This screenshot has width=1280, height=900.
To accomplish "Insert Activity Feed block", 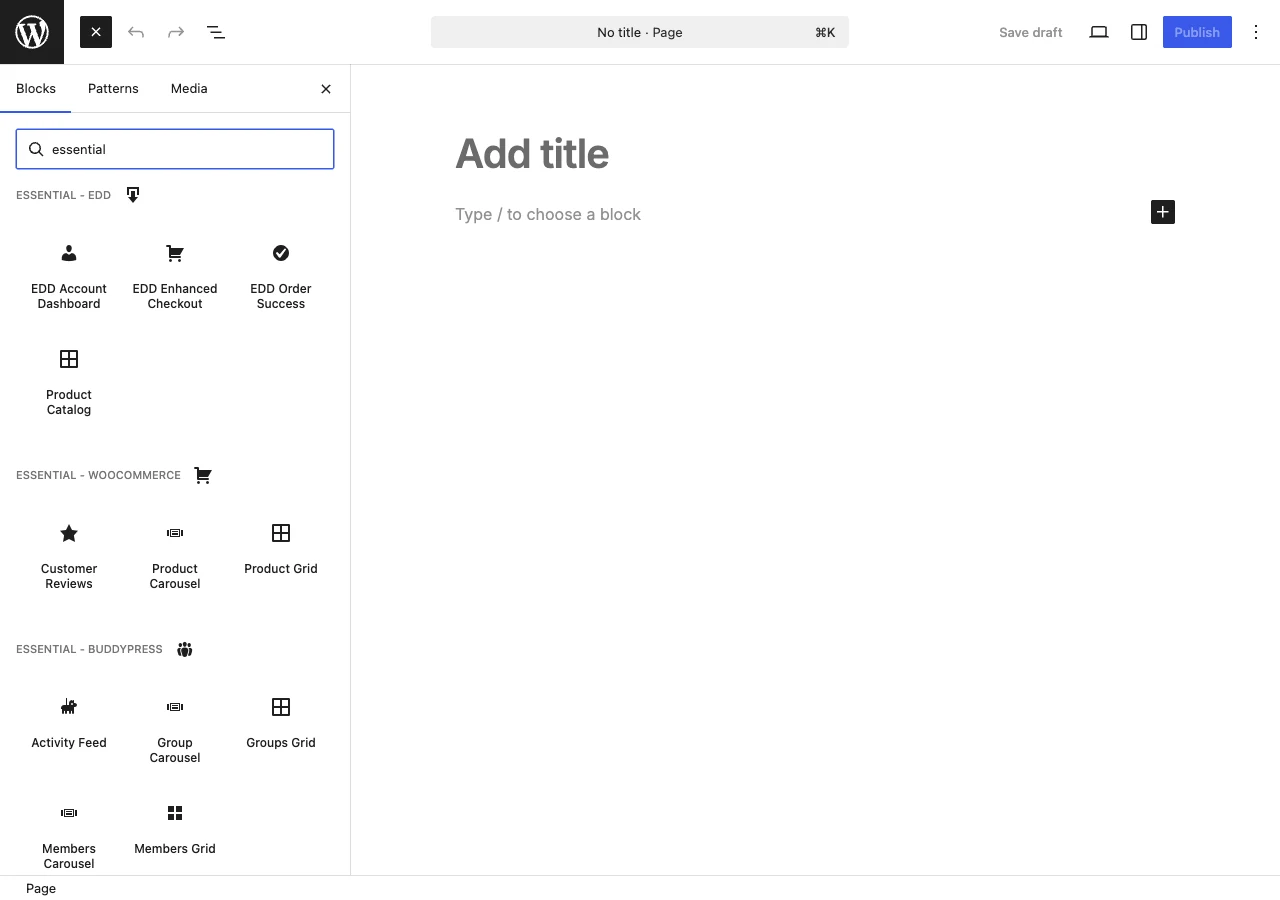I will 69,723.
